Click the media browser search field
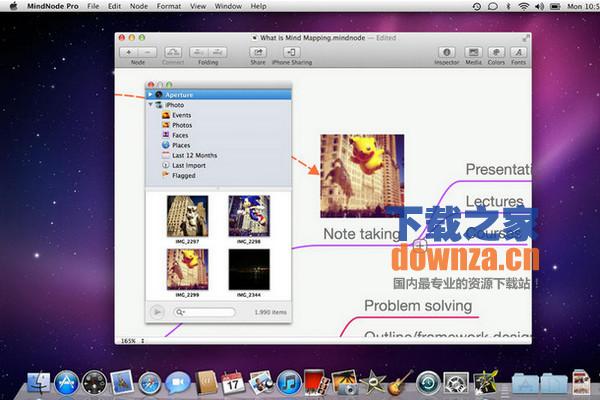 pyautogui.click(x=204, y=312)
